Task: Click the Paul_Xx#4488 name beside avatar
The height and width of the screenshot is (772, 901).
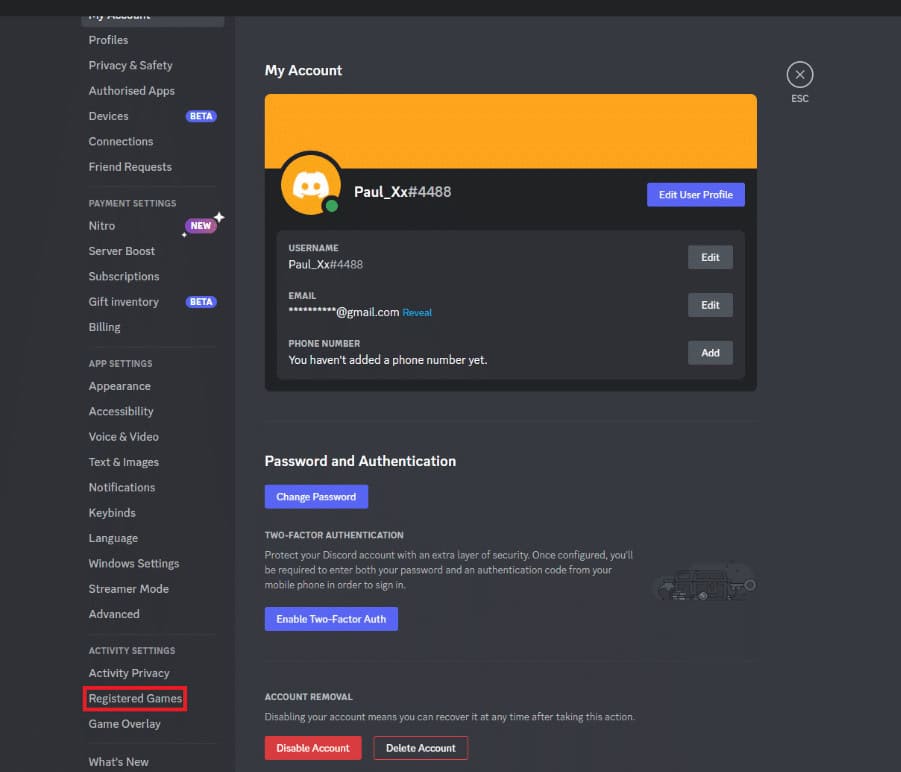Action: tap(402, 192)
